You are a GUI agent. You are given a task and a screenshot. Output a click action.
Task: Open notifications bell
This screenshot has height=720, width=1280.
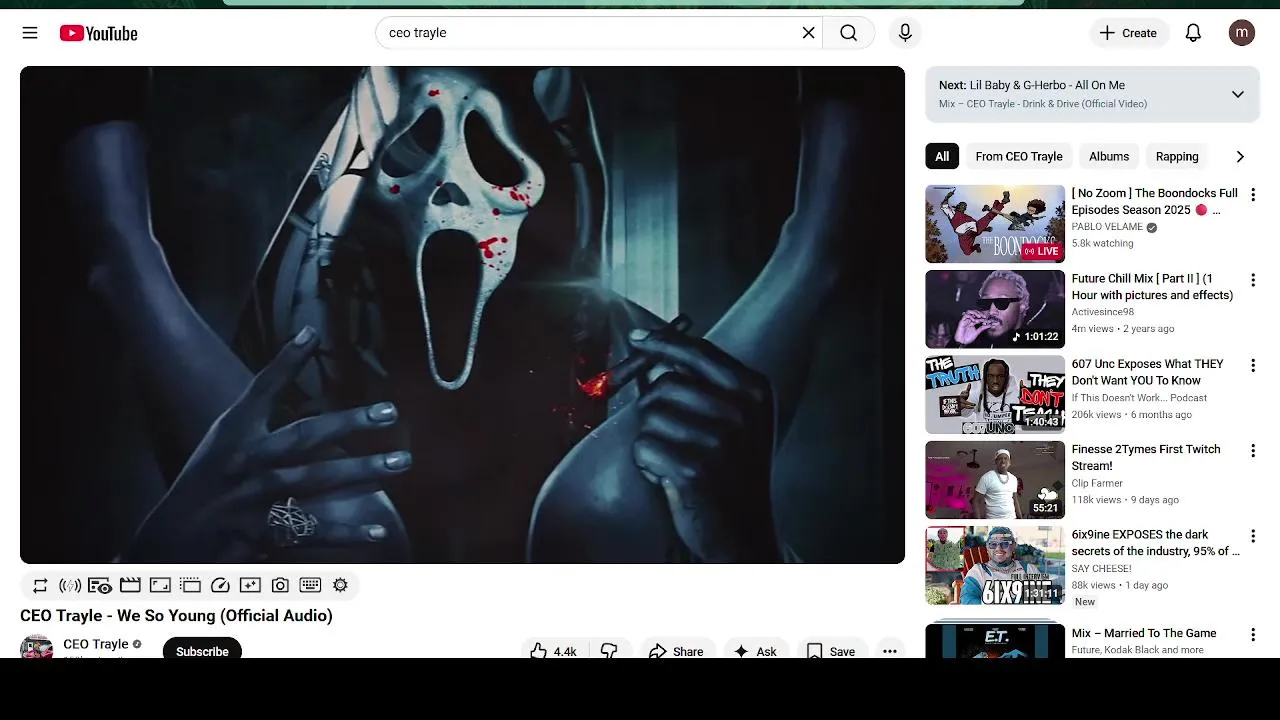[x=1193, y=33]
